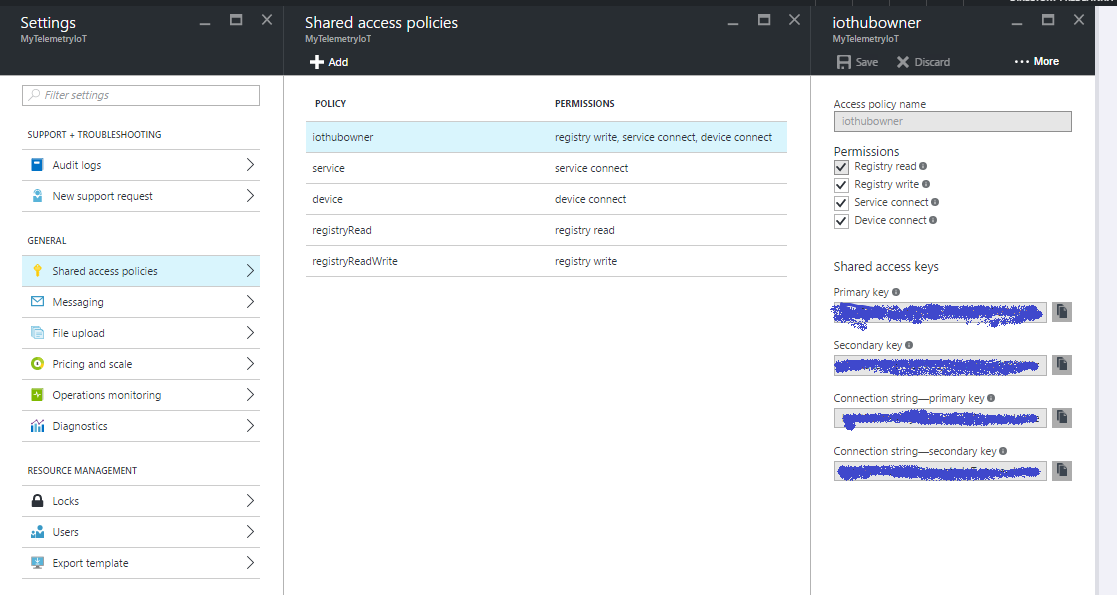Expand Export template chevron
This screenshot has width=1117, height=595.
click(x=249, y=563)
